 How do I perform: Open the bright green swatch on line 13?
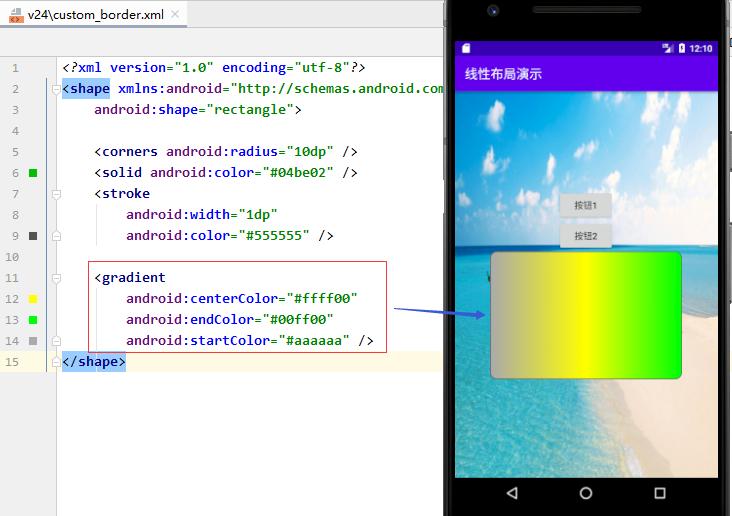[x=33, y=320]
